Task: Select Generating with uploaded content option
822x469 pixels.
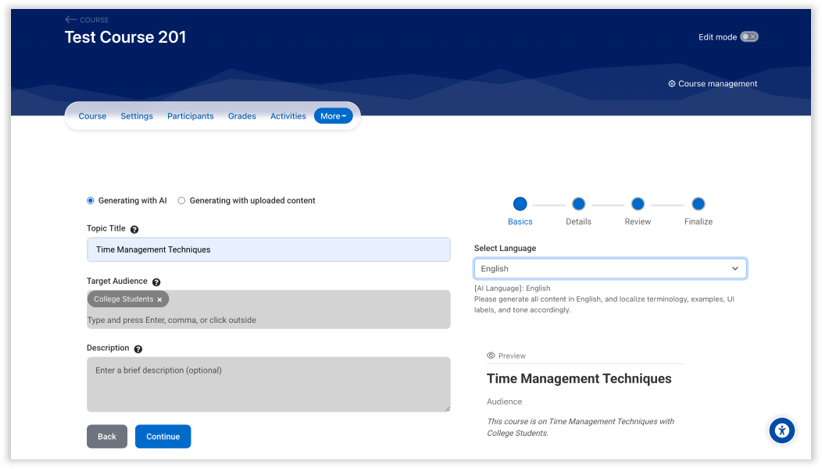Action: 181,201
